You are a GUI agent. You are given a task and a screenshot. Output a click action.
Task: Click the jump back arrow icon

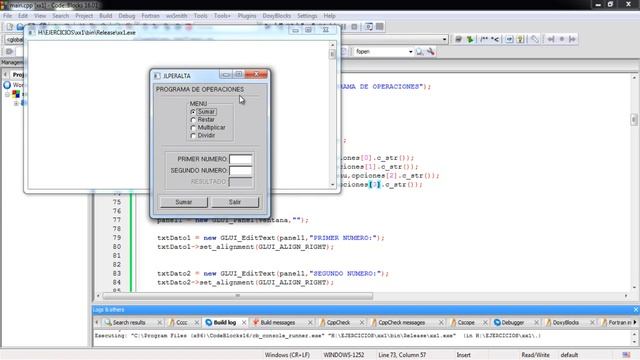[x=551, y=39]
